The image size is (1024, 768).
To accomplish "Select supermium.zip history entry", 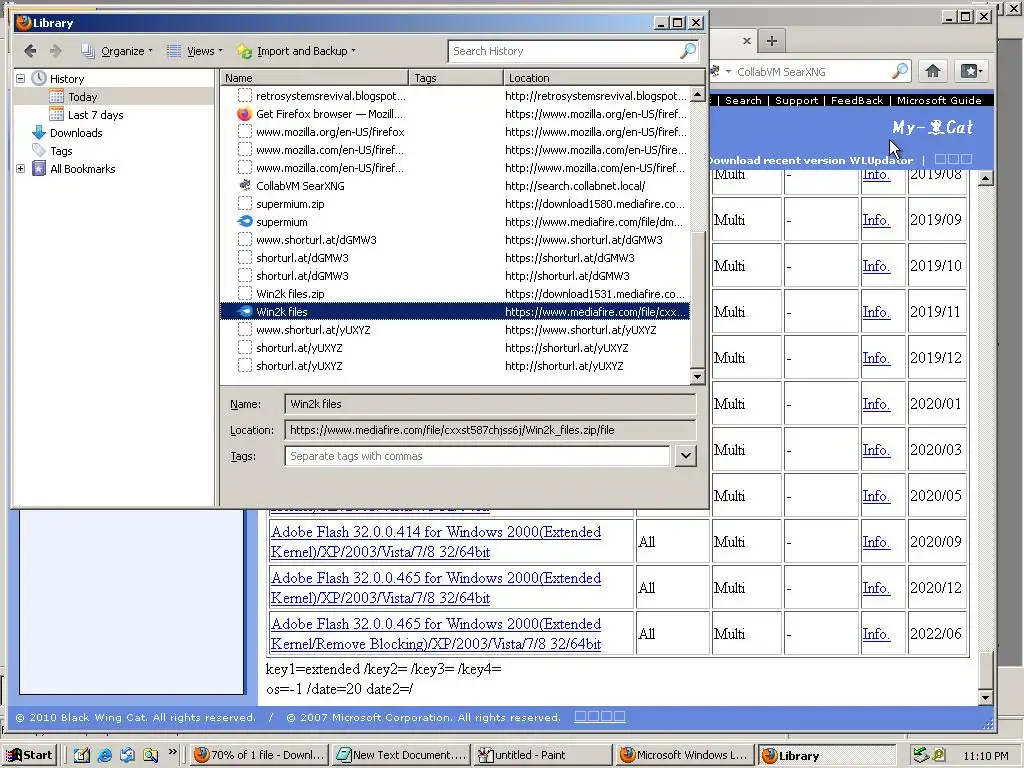I will click(455, 204).
